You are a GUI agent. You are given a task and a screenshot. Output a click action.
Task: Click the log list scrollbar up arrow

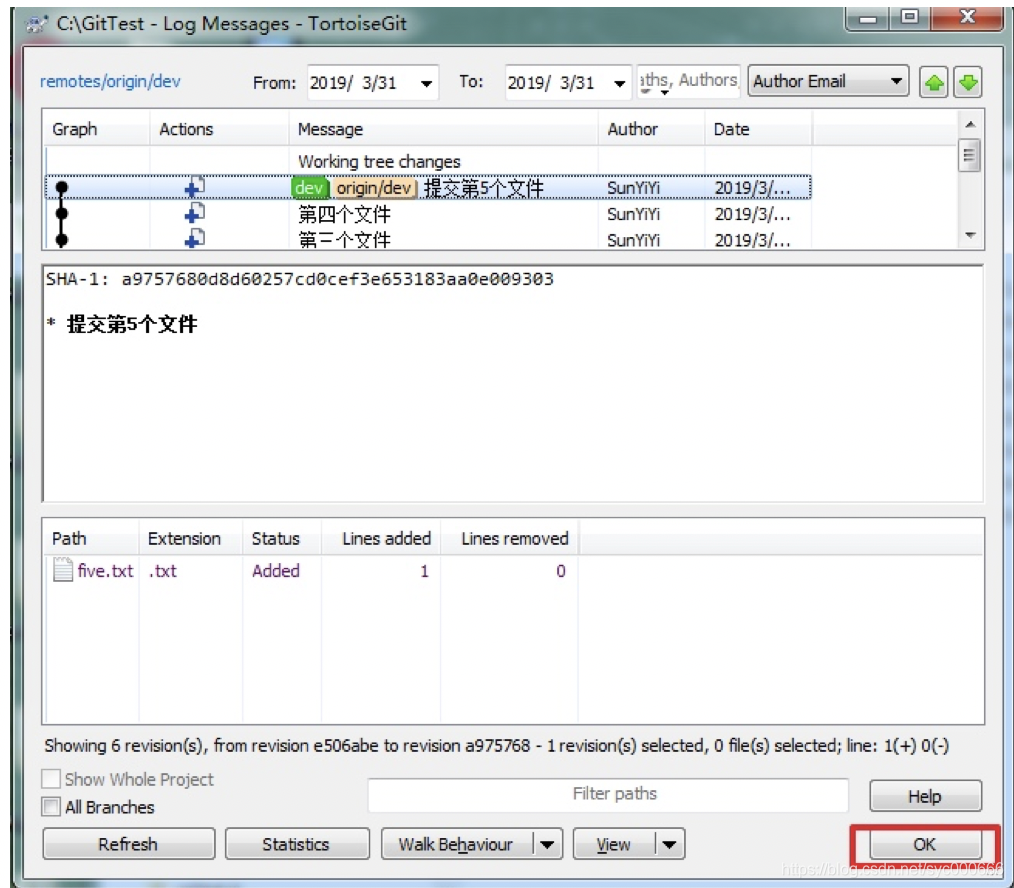(x=969, y=124)
